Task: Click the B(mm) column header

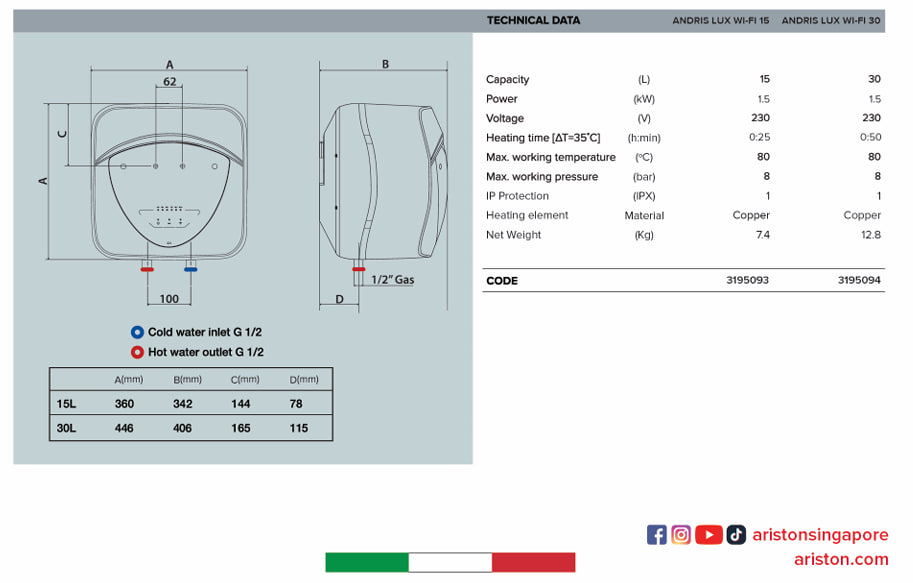Action: 187,380
